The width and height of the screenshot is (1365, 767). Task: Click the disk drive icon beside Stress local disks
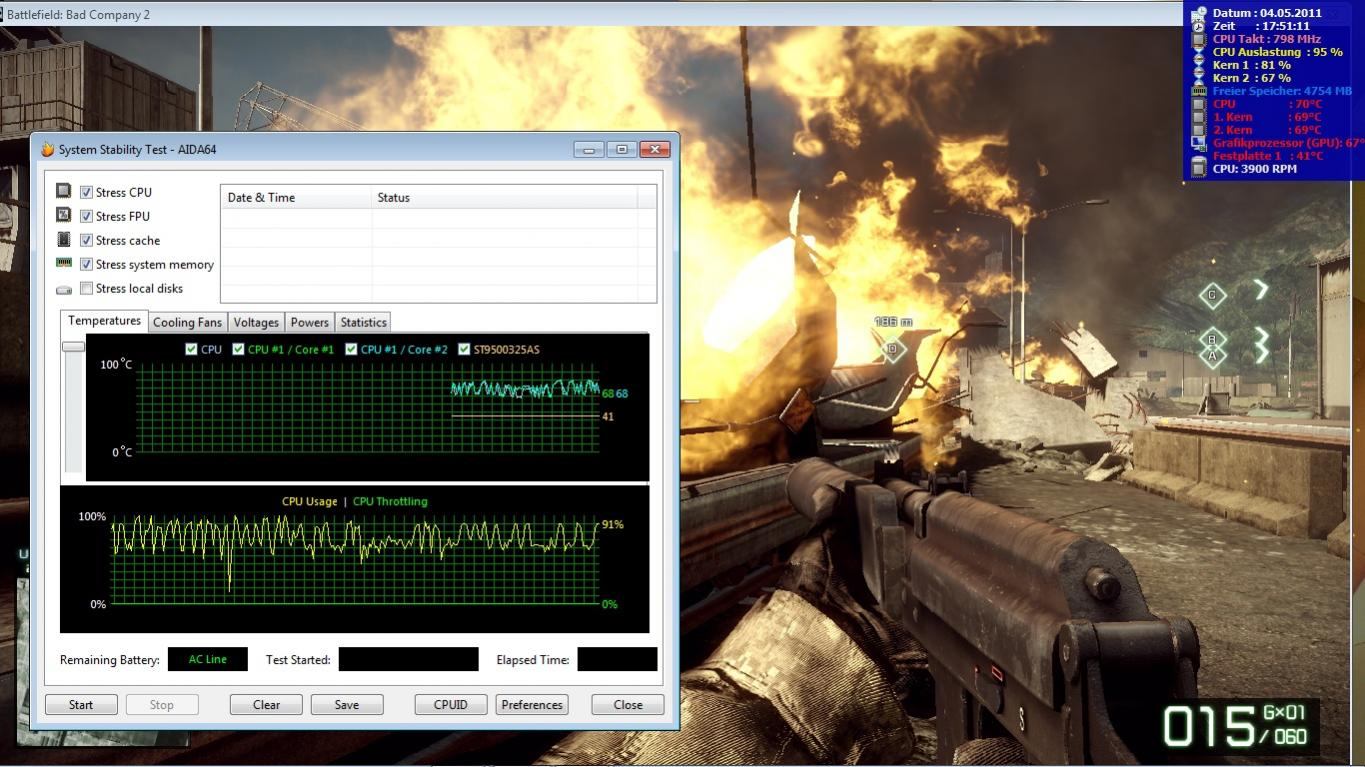point(64,289)
